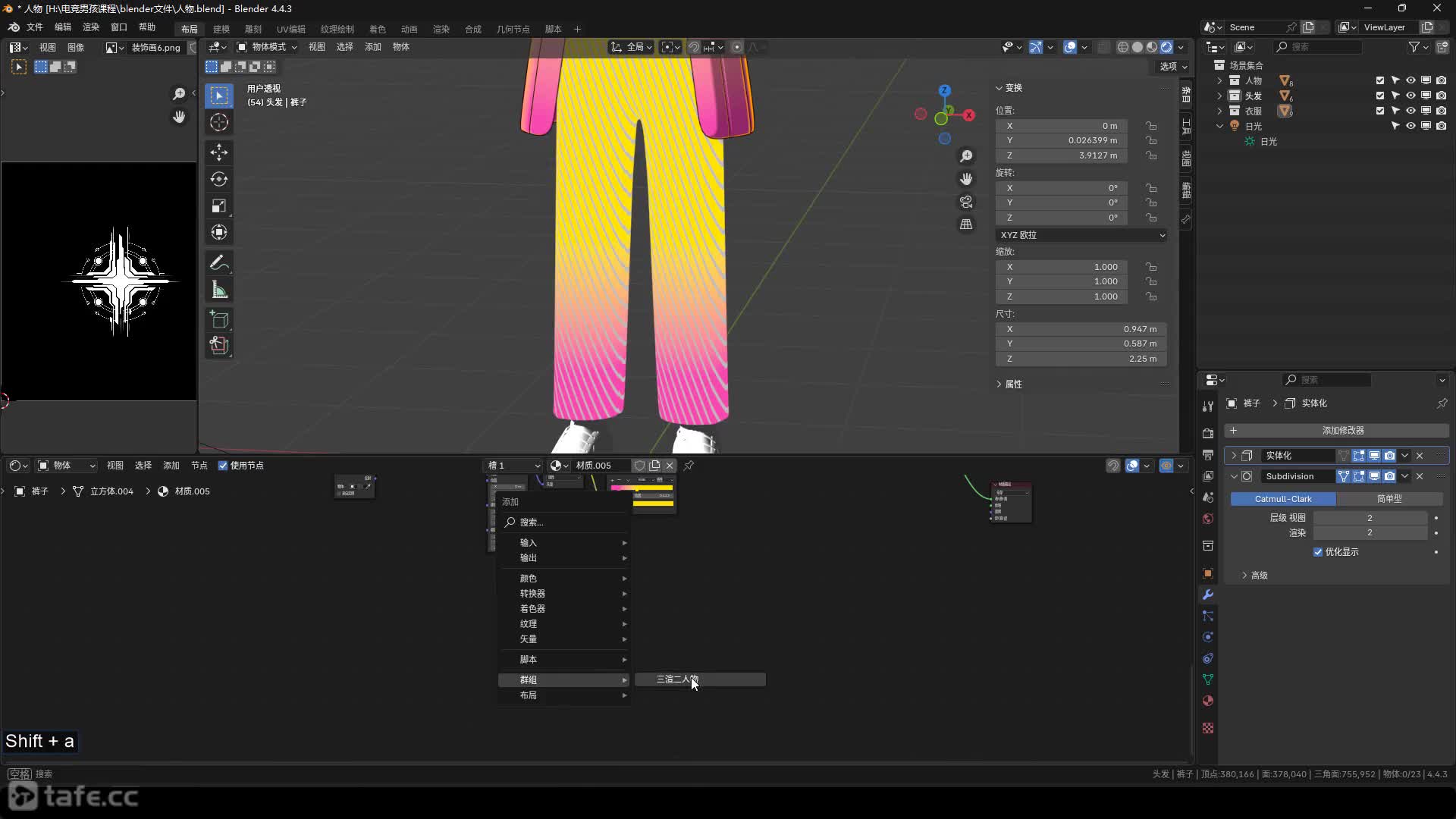Screen dimensions: 1456x819
Task: Switch to the UV编辑 workspace tab
Action: (290, 29)
